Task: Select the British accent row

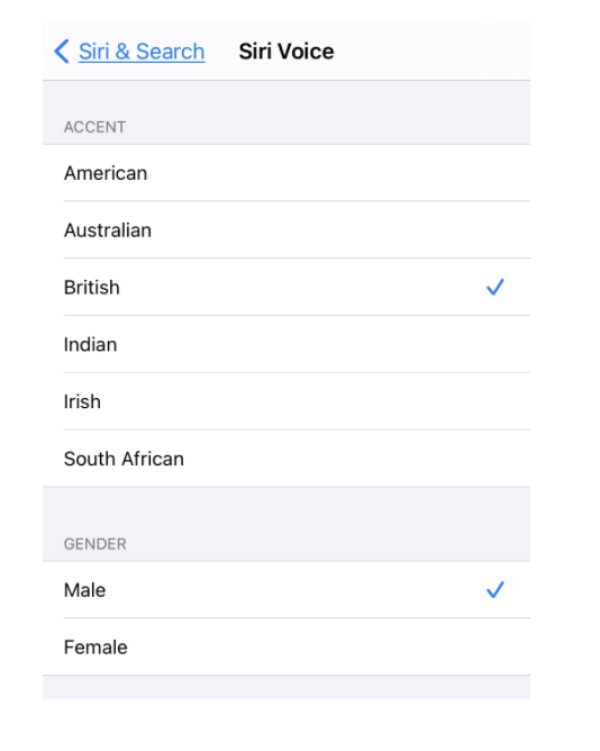Action: 286,287
